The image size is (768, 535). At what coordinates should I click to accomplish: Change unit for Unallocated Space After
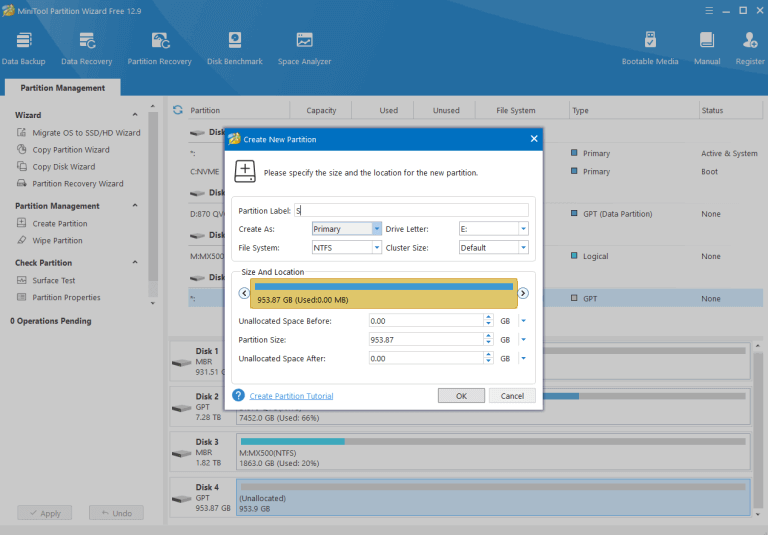click(x=524, y=358)
